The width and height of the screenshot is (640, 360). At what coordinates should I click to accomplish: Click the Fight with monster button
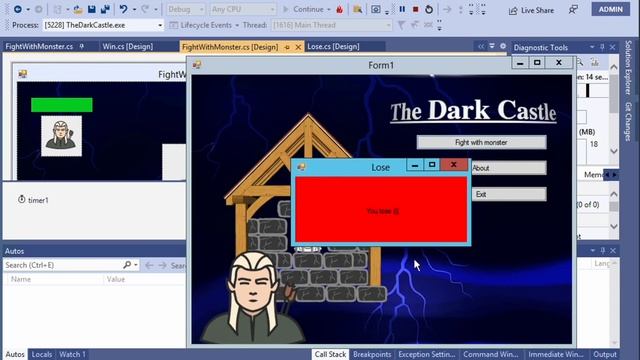(x=481, y=142)
